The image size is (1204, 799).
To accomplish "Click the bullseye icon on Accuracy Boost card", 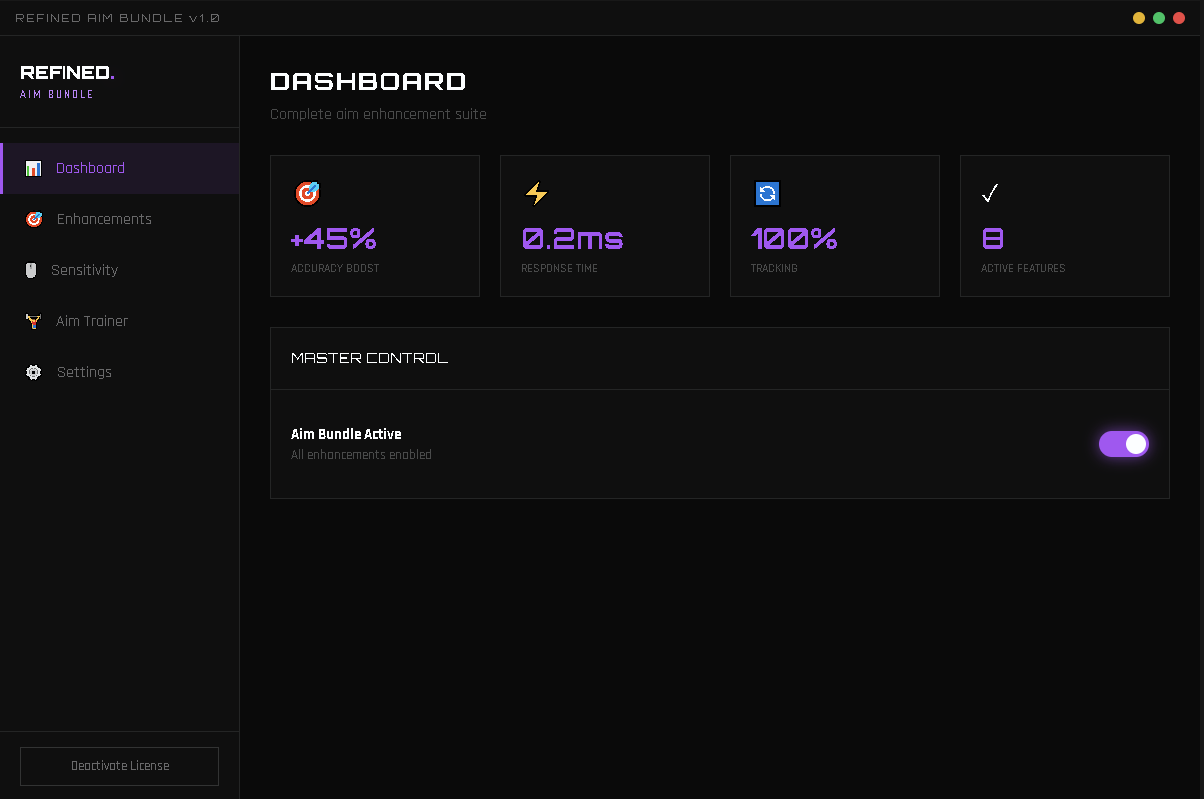I will point(307,193).
